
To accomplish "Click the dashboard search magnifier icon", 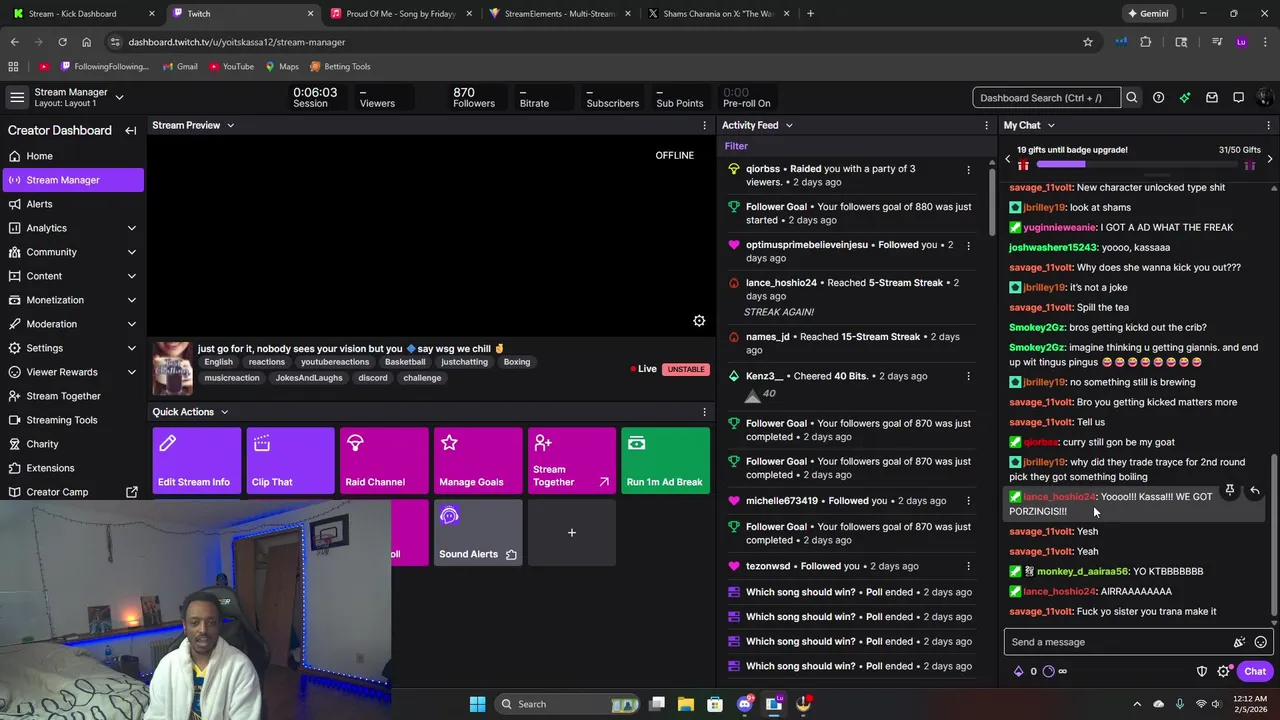I will pos(1132,98).
